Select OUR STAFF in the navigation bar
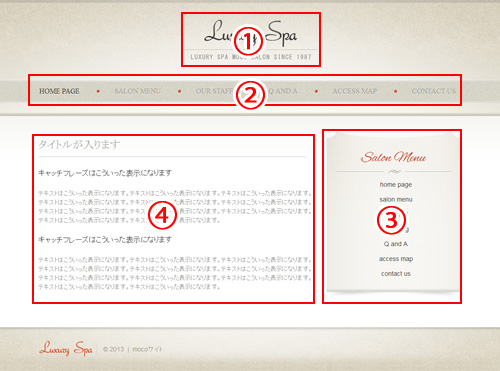500x371 pixels. [x=214, y=91]
